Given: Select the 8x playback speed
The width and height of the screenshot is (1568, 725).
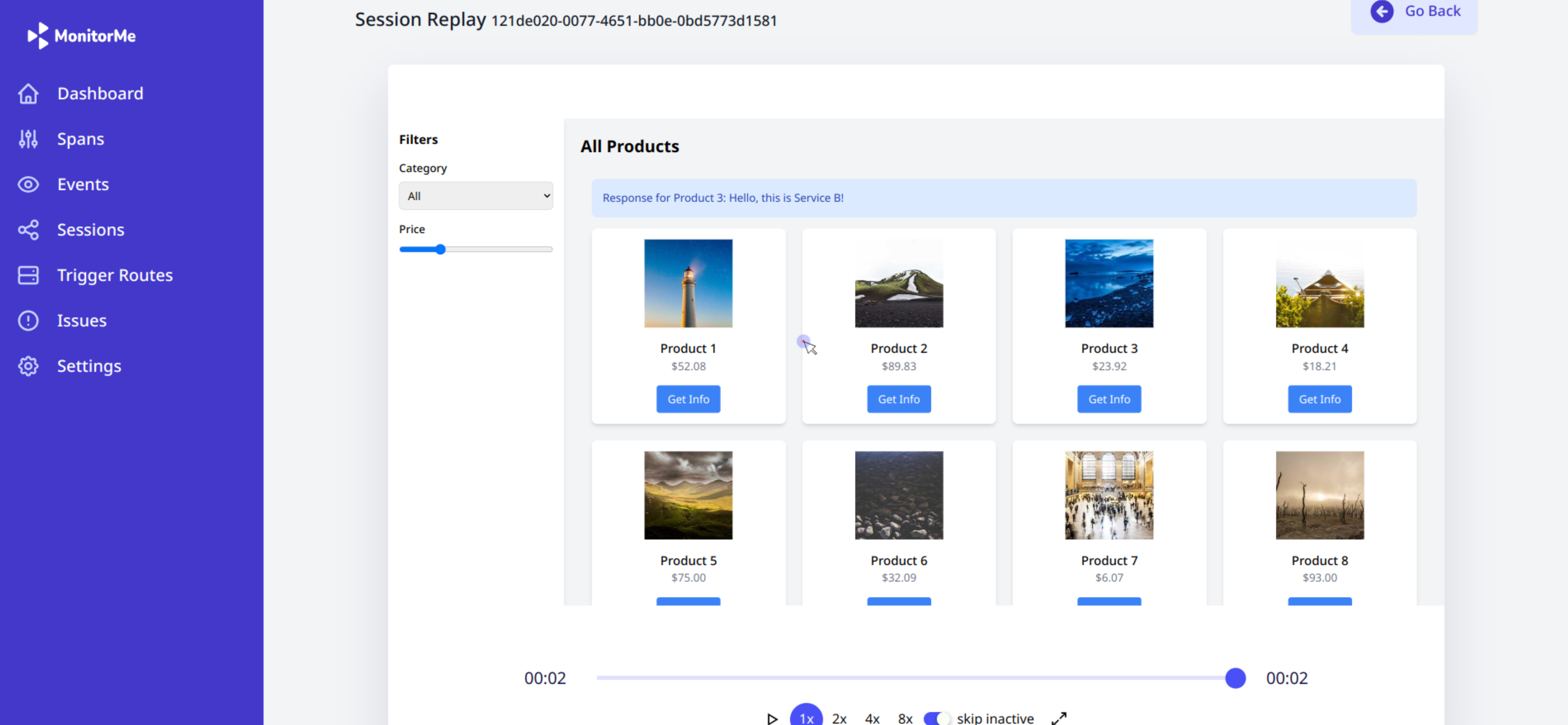Looking at the screenshot, I should (905, 718).
